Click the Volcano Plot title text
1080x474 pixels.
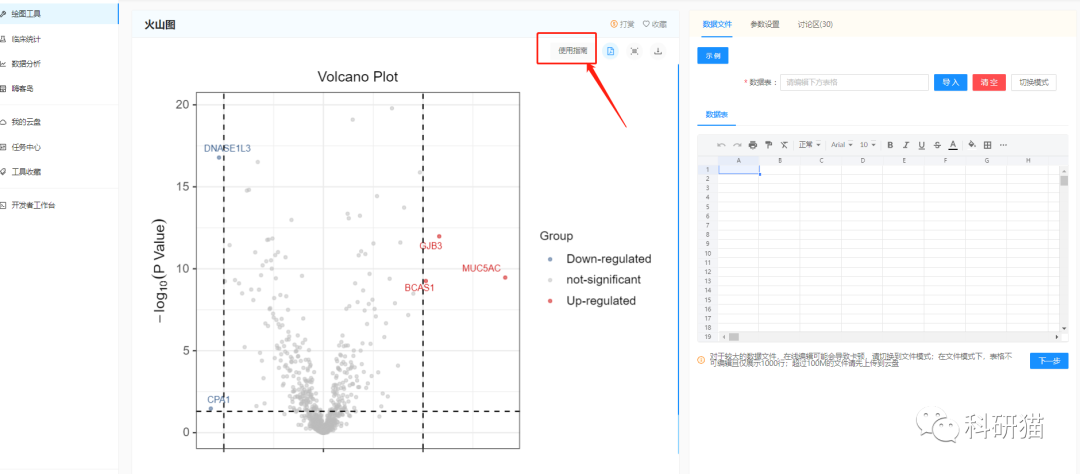tap(357, 76)
